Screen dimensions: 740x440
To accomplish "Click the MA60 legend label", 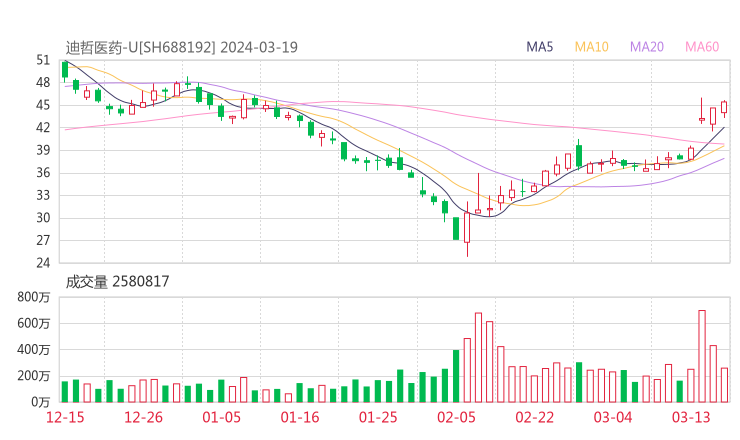I will [x=702, y=47].
